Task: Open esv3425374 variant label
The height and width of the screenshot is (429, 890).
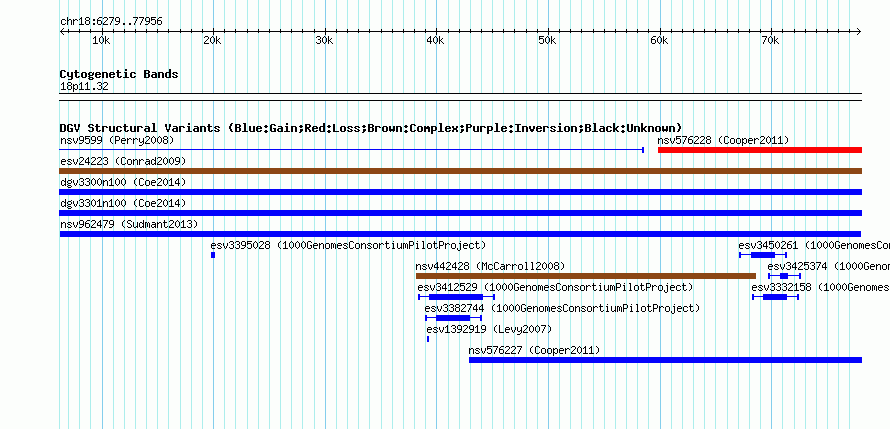Action: pos(829,266)
